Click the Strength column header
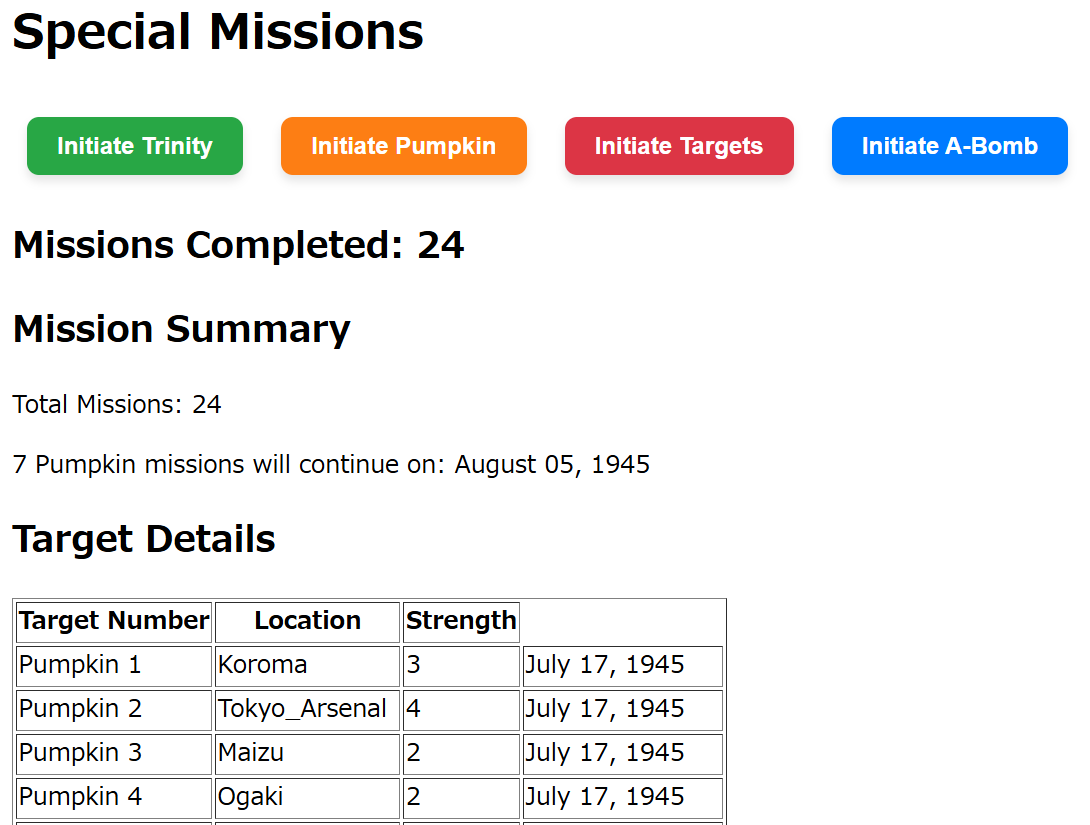This screenshot has height=825, width=1090. click(x=461, y=621)
